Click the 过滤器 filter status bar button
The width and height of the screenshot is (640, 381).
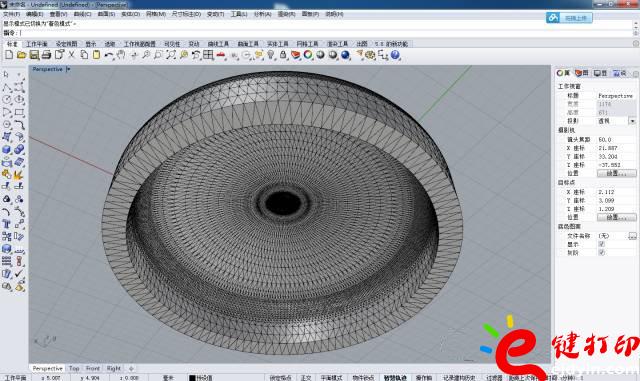click(494, 378)
